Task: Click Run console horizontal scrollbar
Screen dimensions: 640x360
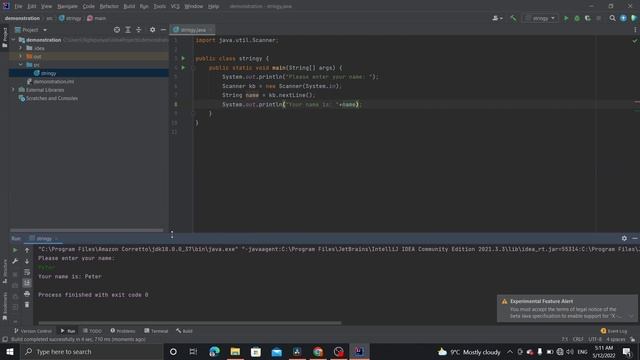Action: click(x=190, y=322)
